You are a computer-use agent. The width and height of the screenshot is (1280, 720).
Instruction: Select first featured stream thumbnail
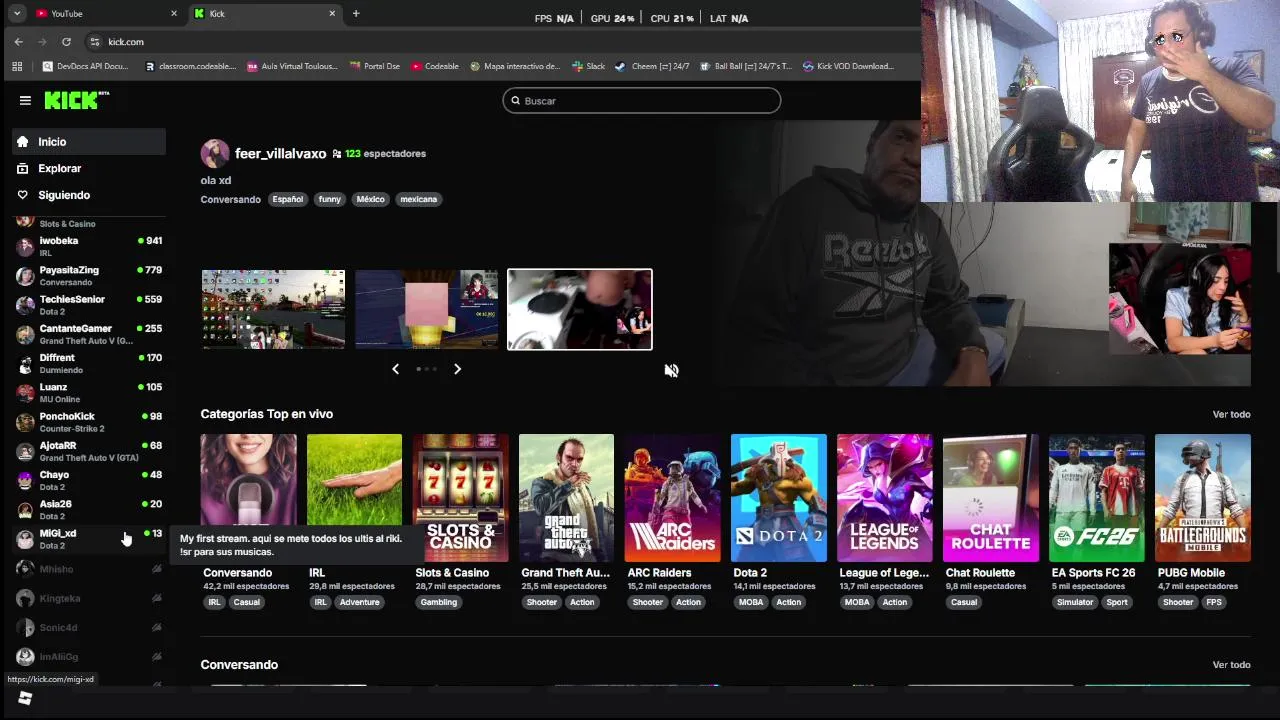click(273, 309)
